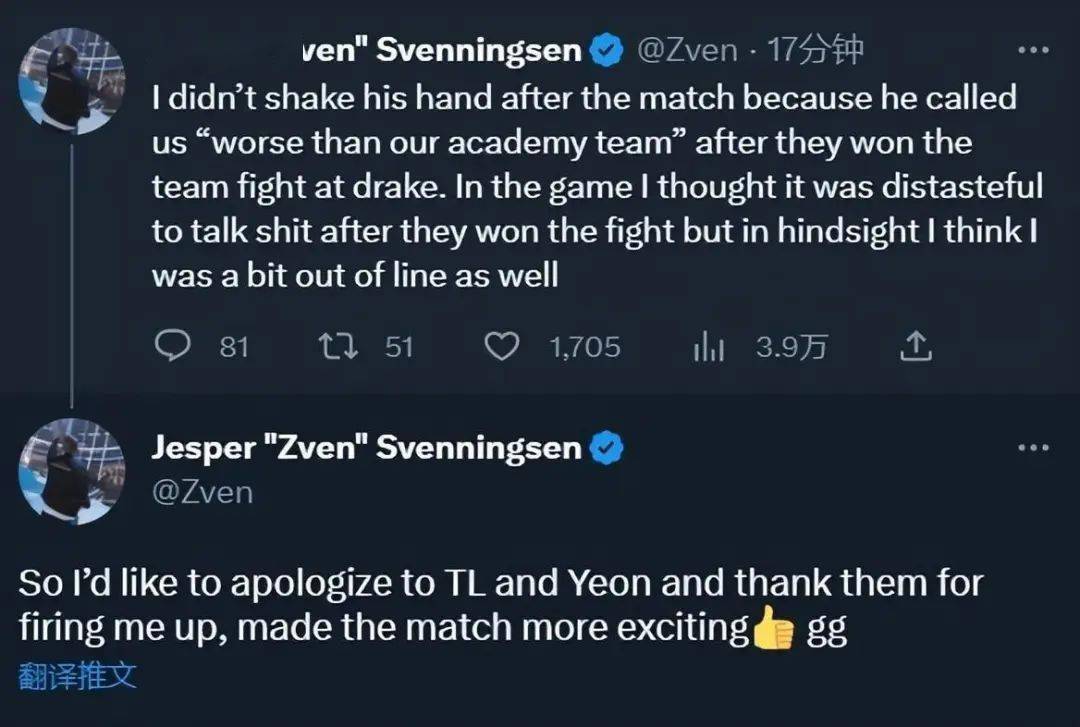Image resolution: width=1080 pixels, height=727 pixels.
Task: Click the 3.9万 view count
Action: coord(792,347)
